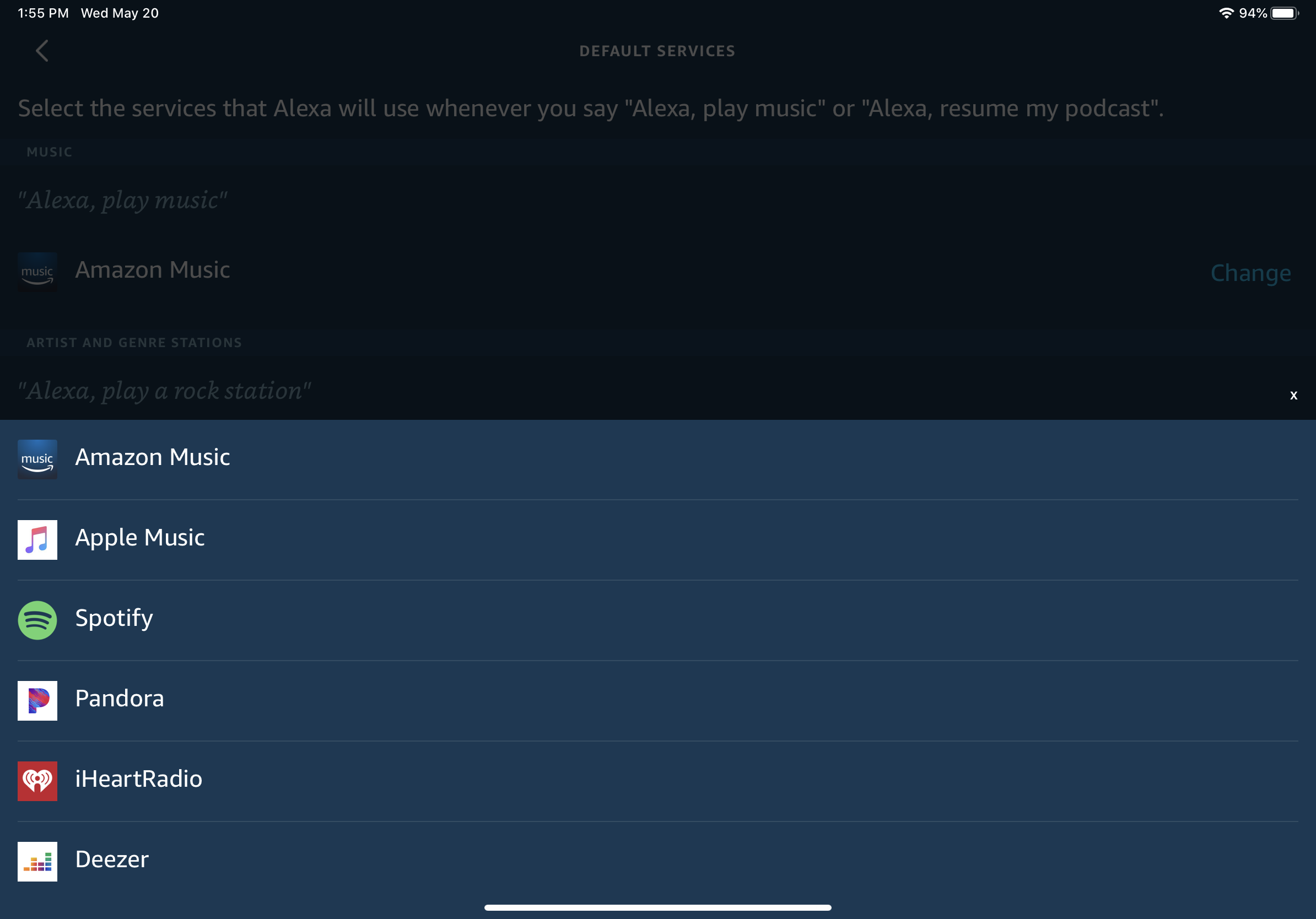Select Pandora as default service
Image resolution: width=1316 pixels, height=919 pixels.
coord(658,697)
